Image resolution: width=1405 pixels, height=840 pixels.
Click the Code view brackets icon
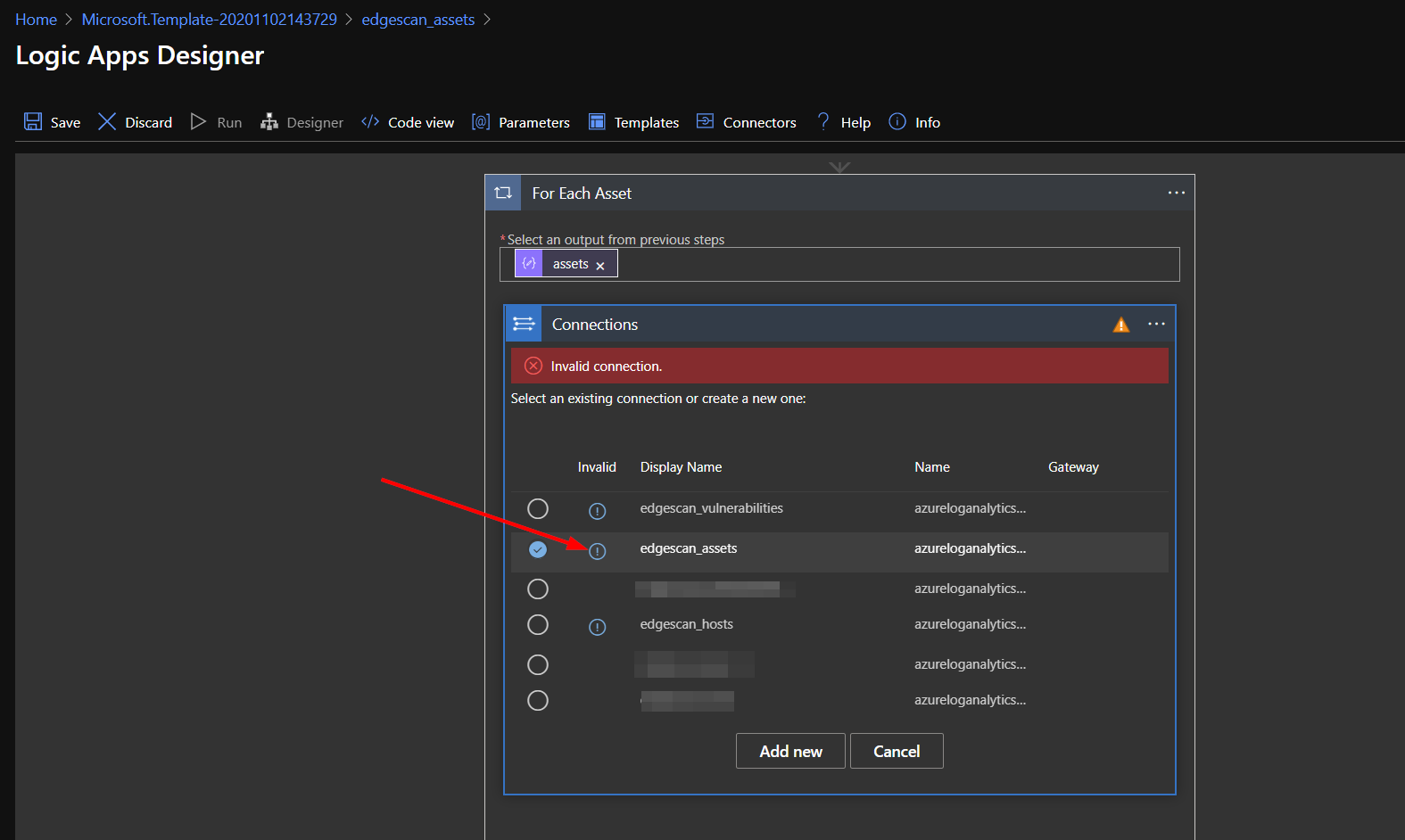click(x=370, y=121)
